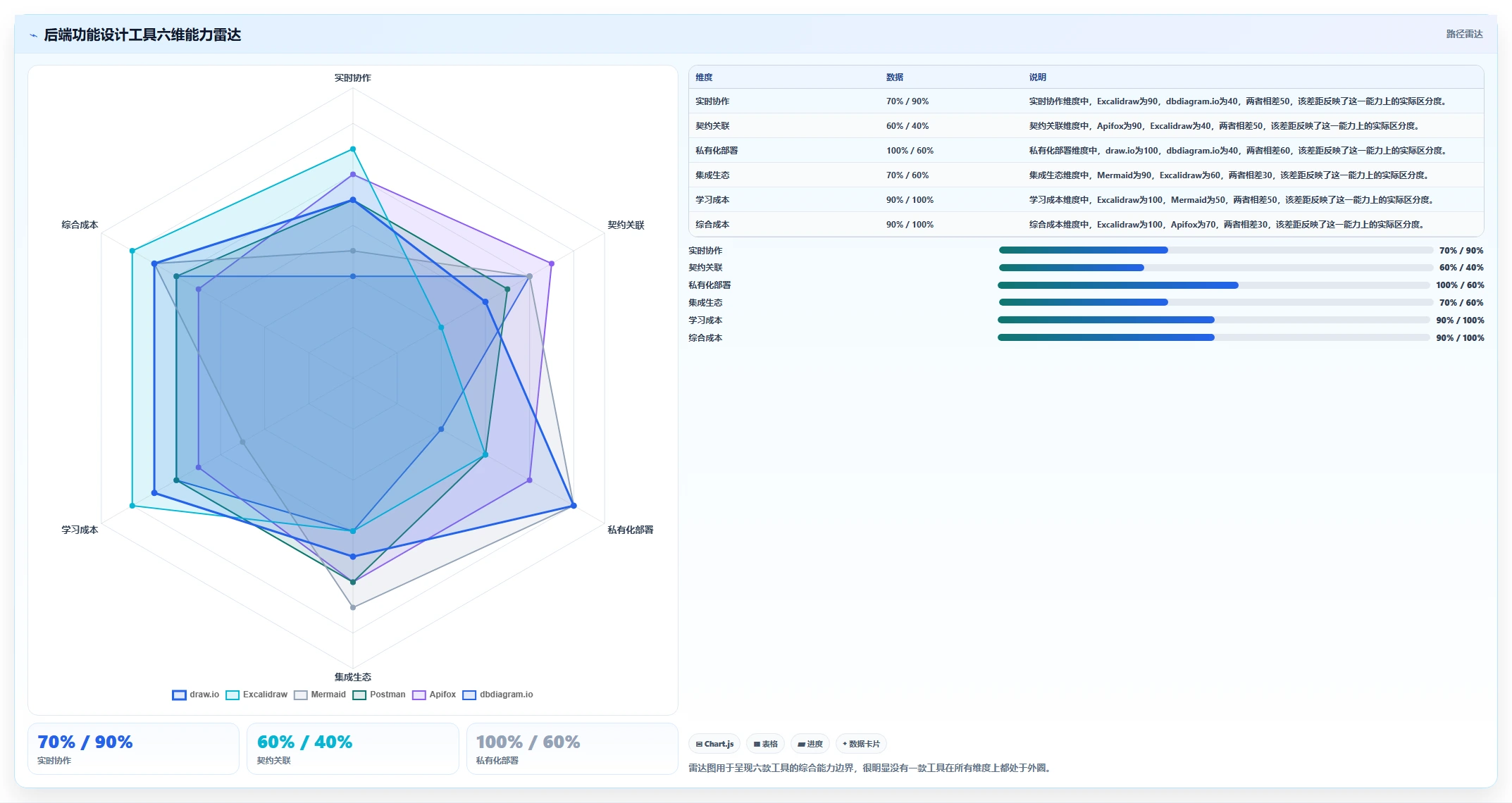The image size is (1512, 803).
Task: Click the 实时协作 progress bar
Action: coord(1215,250)
